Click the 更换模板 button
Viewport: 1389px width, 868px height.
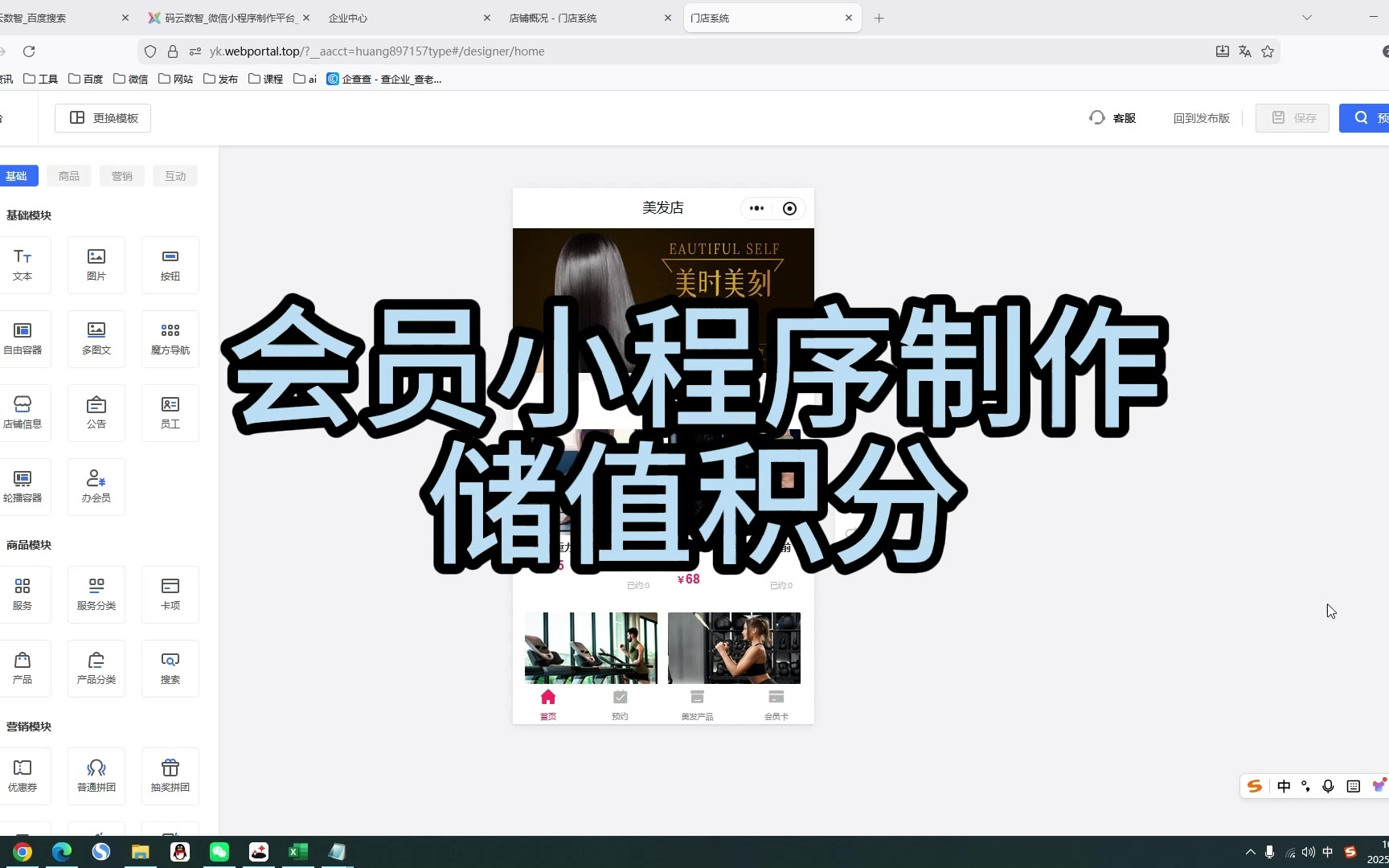tap(103, 118)
